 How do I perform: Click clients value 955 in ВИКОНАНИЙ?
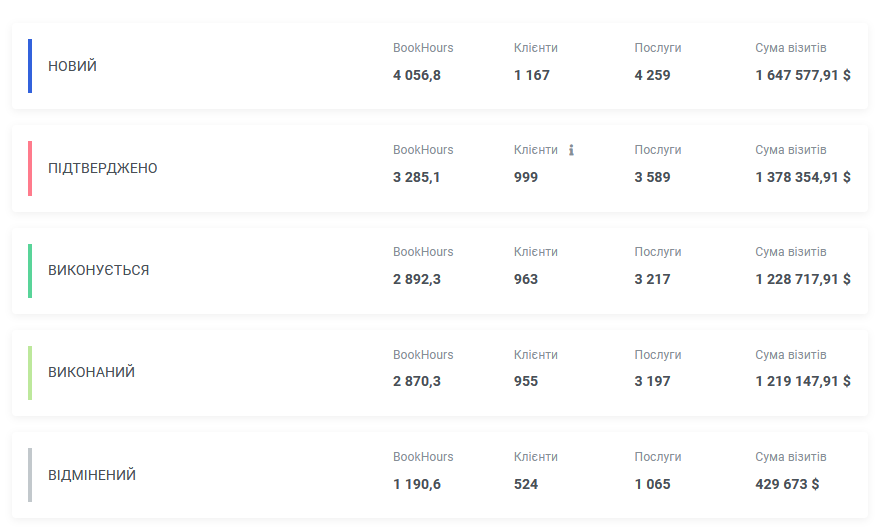pos(526,382)
